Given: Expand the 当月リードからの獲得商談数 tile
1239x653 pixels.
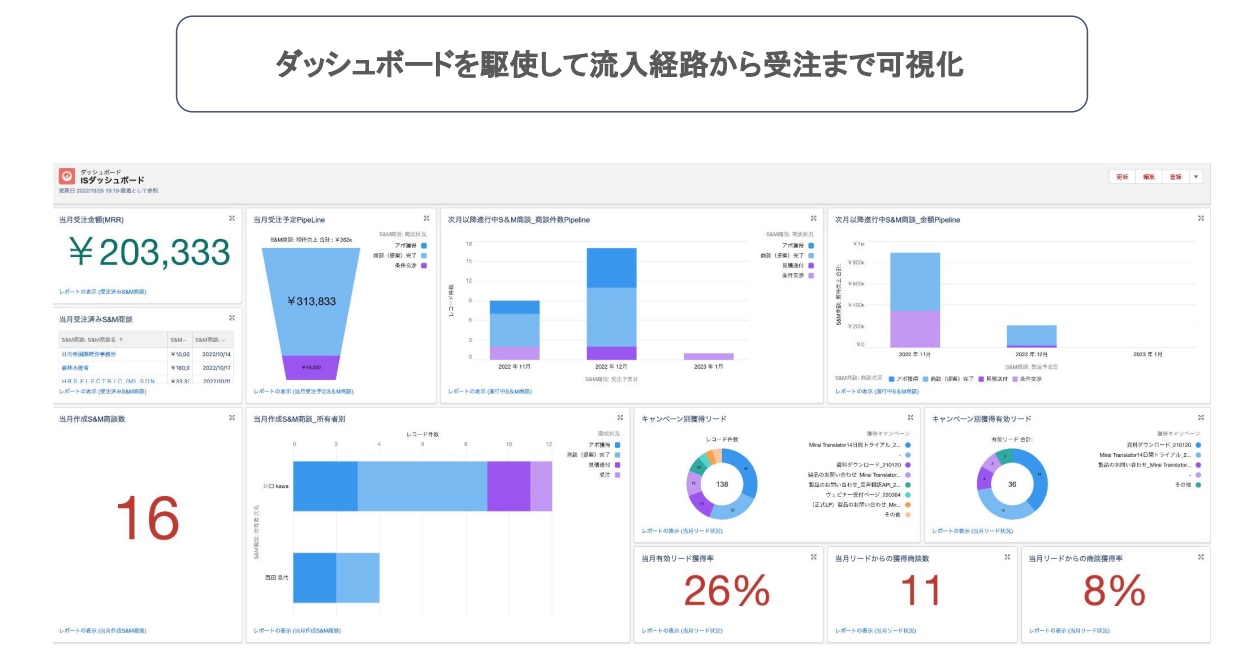Looking at the screenshot, I should (x=1007, y=556).
